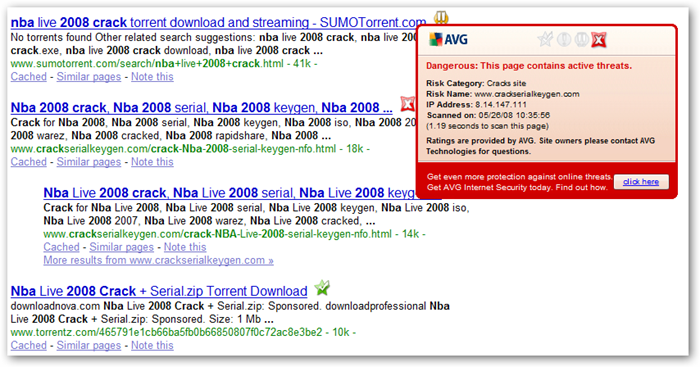Screen dimensions: 700x367
Task: Open Similar pages under the indented Nba Live result
Action: point(121,247)
